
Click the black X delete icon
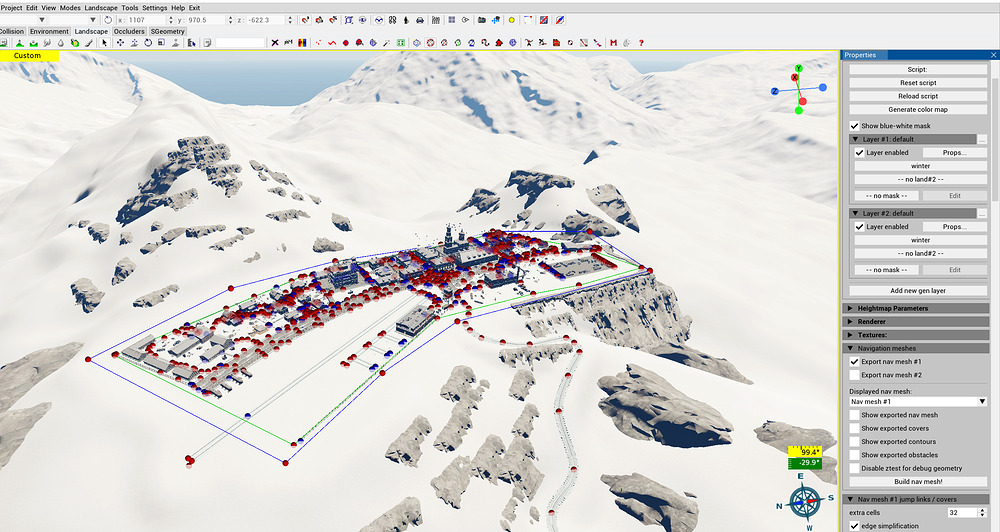tap(275, 43)
